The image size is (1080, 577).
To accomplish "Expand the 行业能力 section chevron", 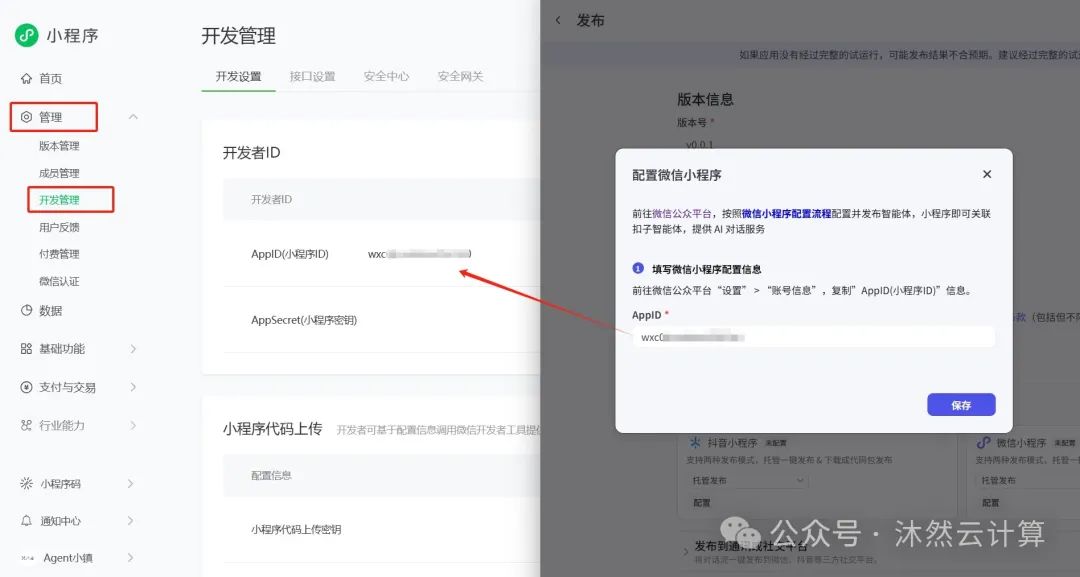I will click(x=133, y=426).
